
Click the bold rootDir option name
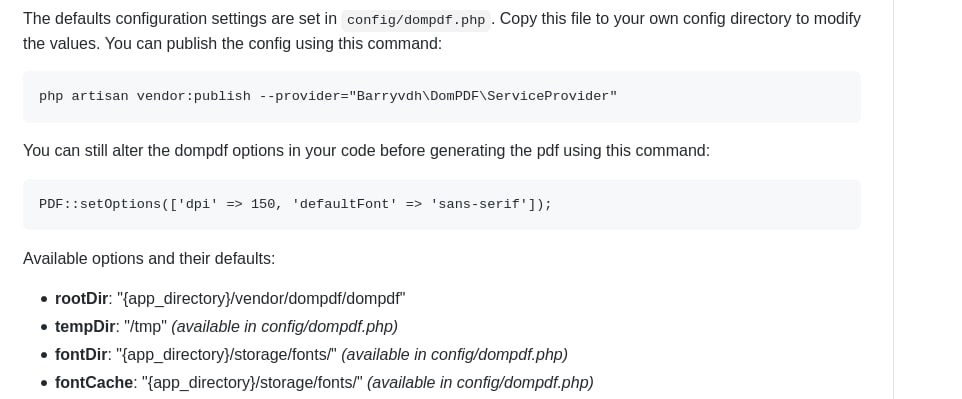(82, 299)
